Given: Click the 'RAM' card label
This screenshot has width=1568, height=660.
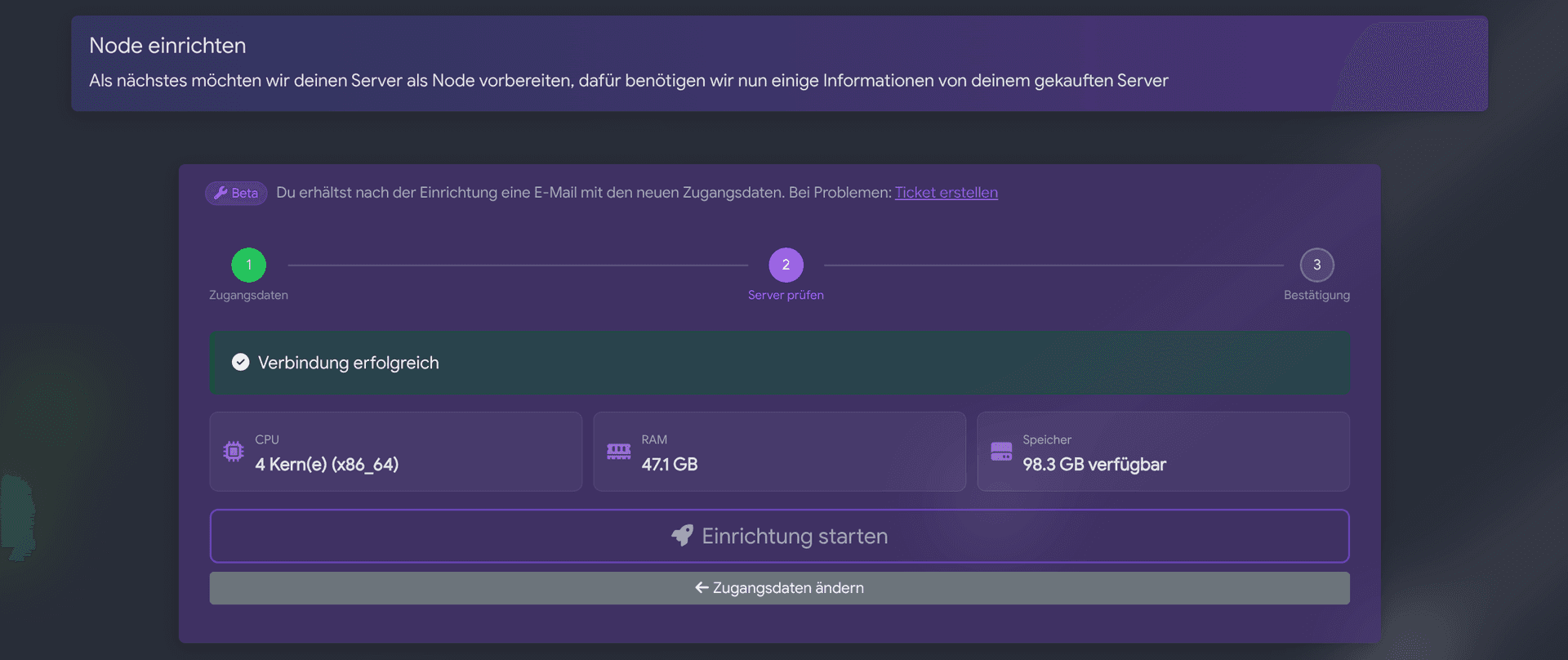Looking at the screenshot, I should pyautogui.click(x=654, y=439).
